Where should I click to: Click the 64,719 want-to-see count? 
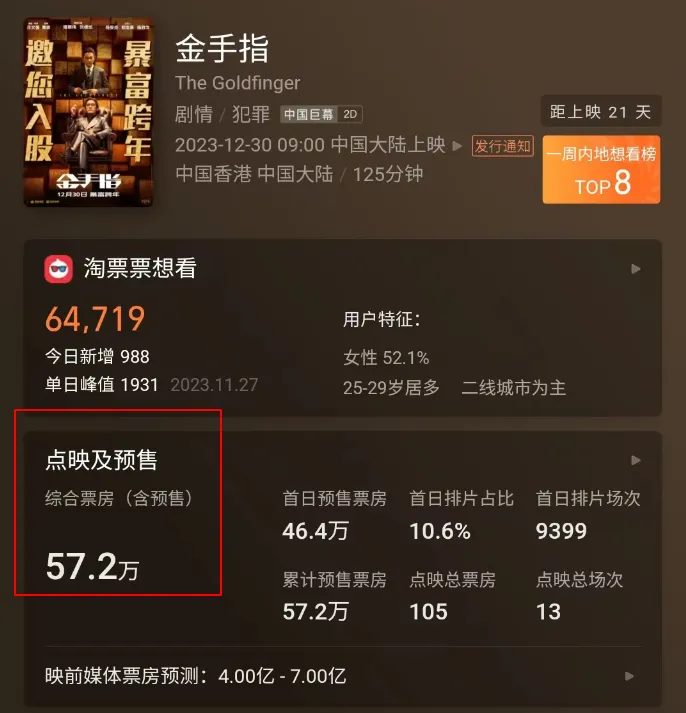[x=95, y=319]
